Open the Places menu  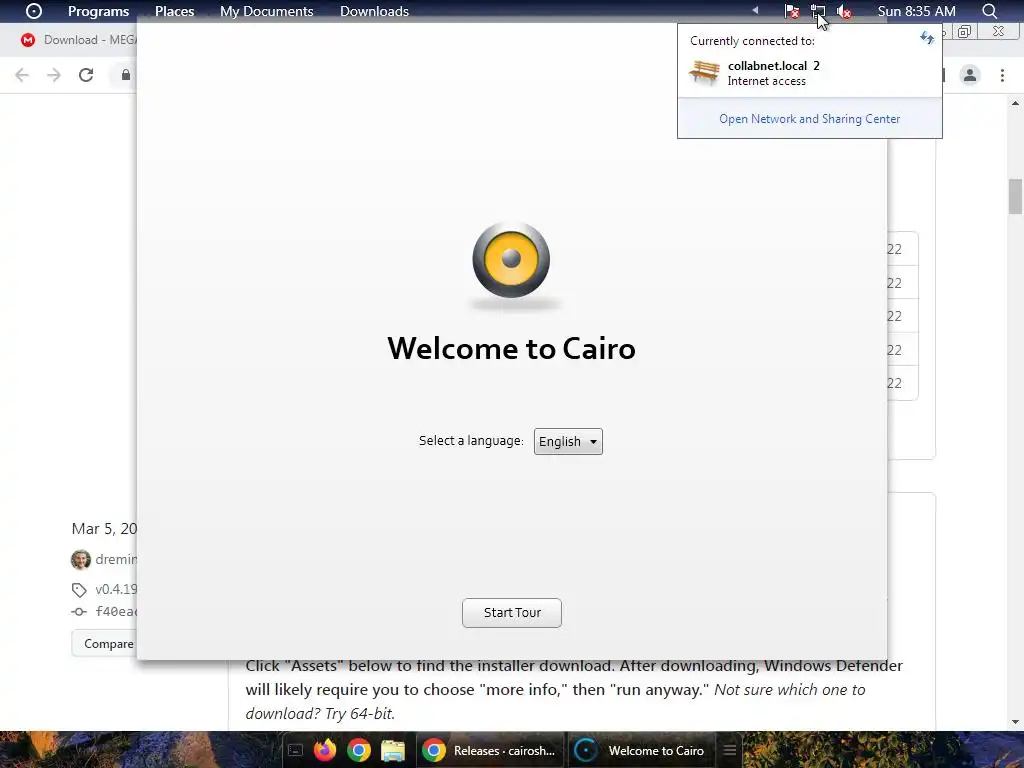pyautogui.click(x=174, y=11)
